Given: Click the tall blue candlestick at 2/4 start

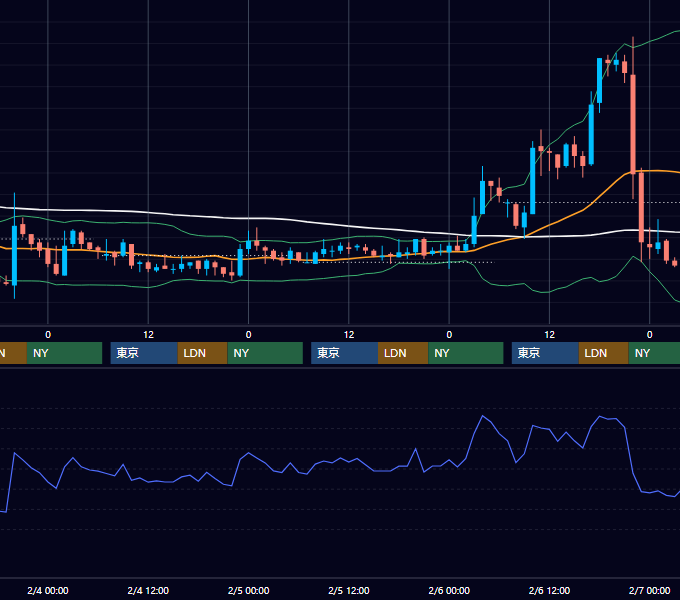Looking at the screenshot, I should [x=14, y=255].
